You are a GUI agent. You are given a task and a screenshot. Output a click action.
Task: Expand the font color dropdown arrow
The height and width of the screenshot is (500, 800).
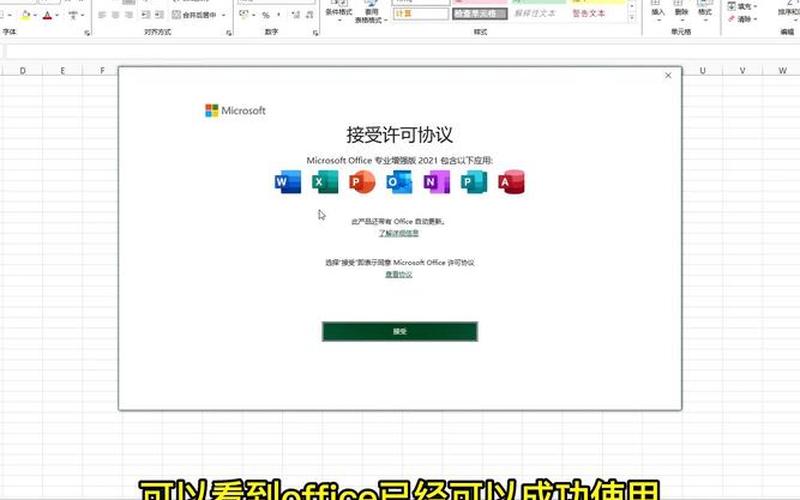point(57,15)
